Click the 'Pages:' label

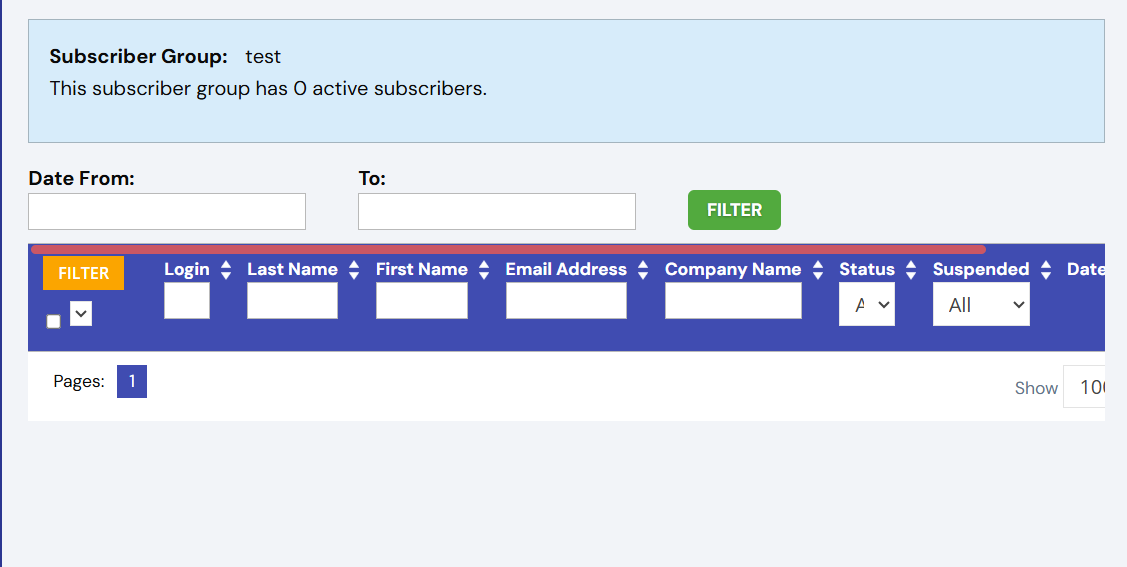[79, 381]
